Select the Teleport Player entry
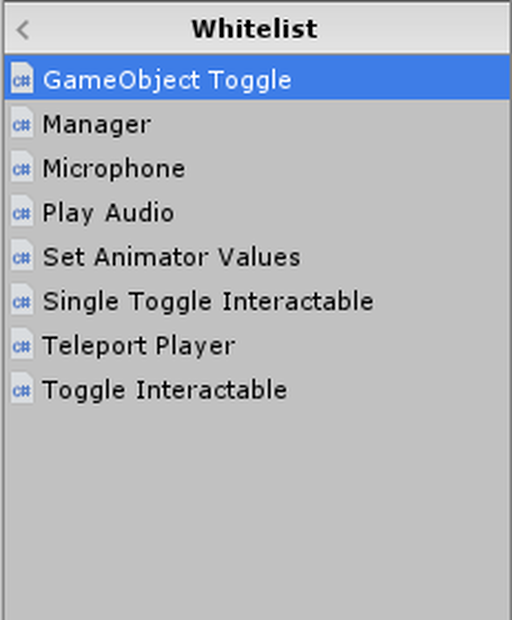The image size is (512, 620). pyautogui.click(x=257, y=344)
